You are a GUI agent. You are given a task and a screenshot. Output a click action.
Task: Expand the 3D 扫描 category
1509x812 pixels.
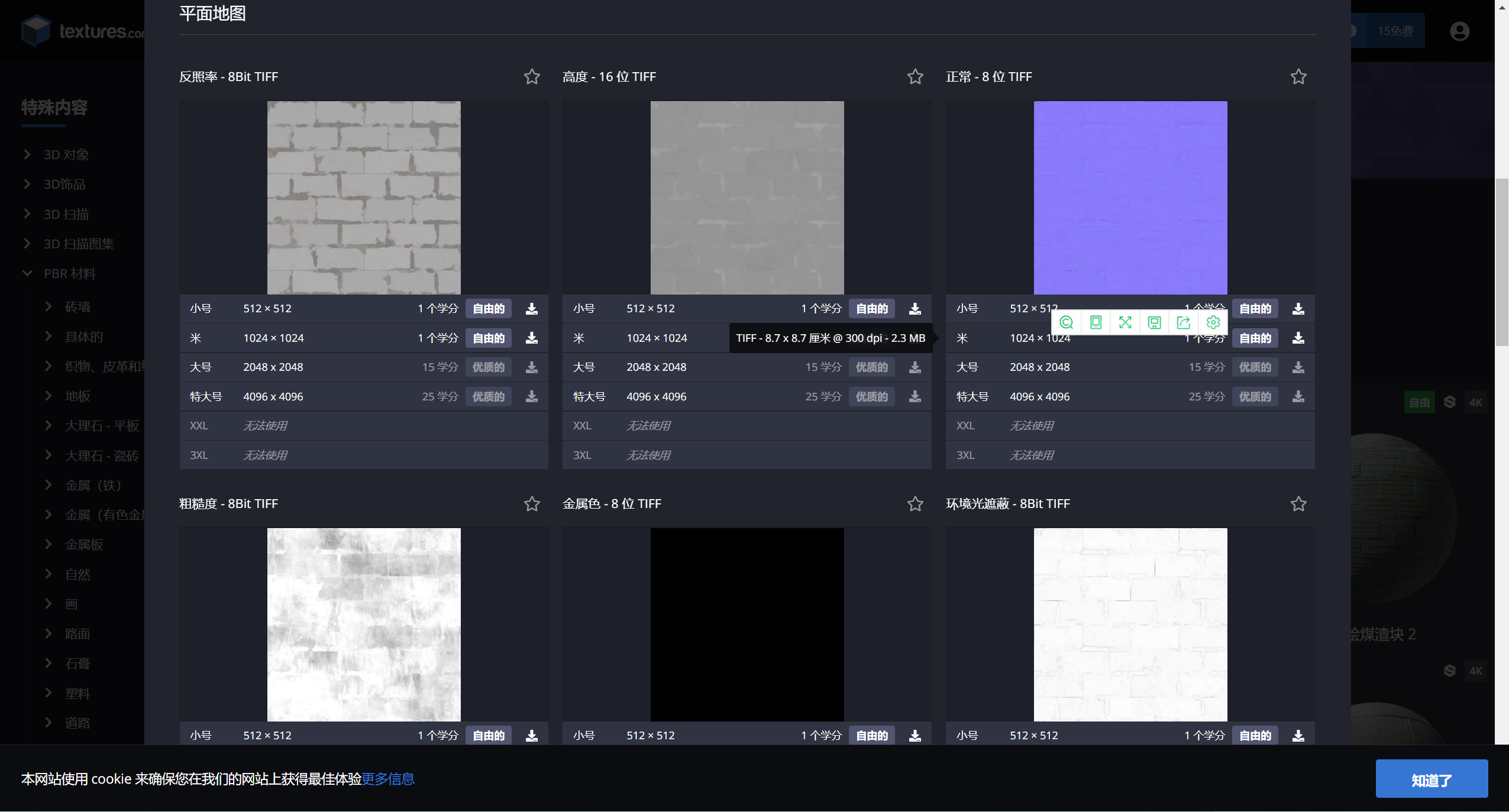tap(27, 214)
